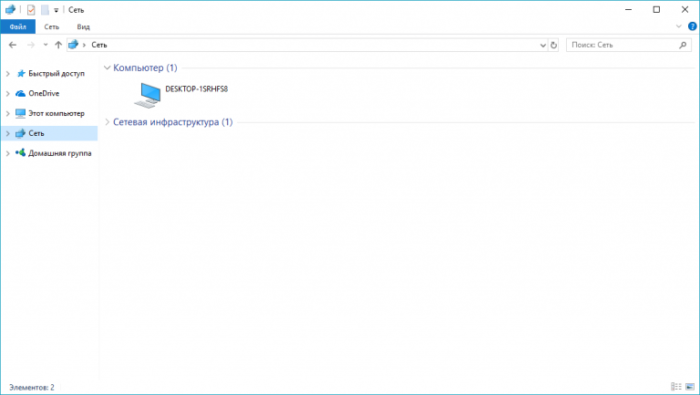Open recent locations dropdown arrow
Viewport: 700px width, 395px height.
point(45,45)
